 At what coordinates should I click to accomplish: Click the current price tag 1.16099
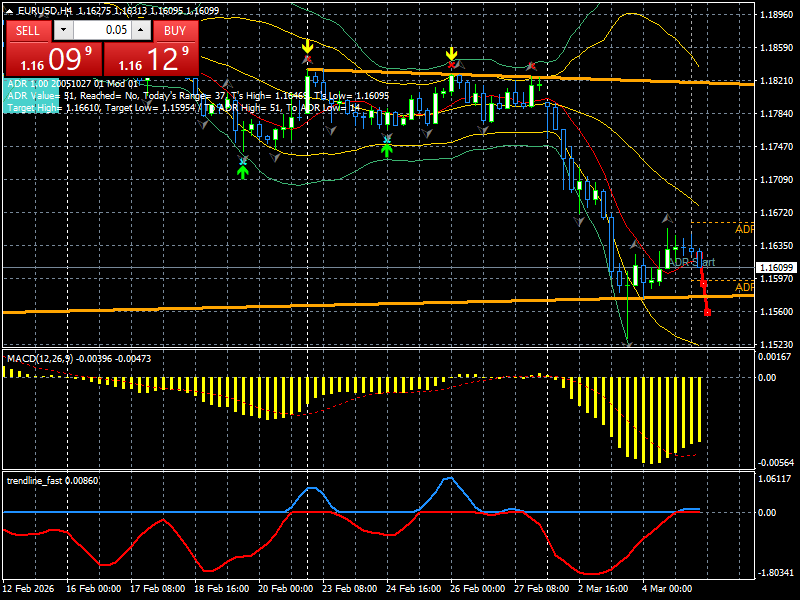[777, 268]
